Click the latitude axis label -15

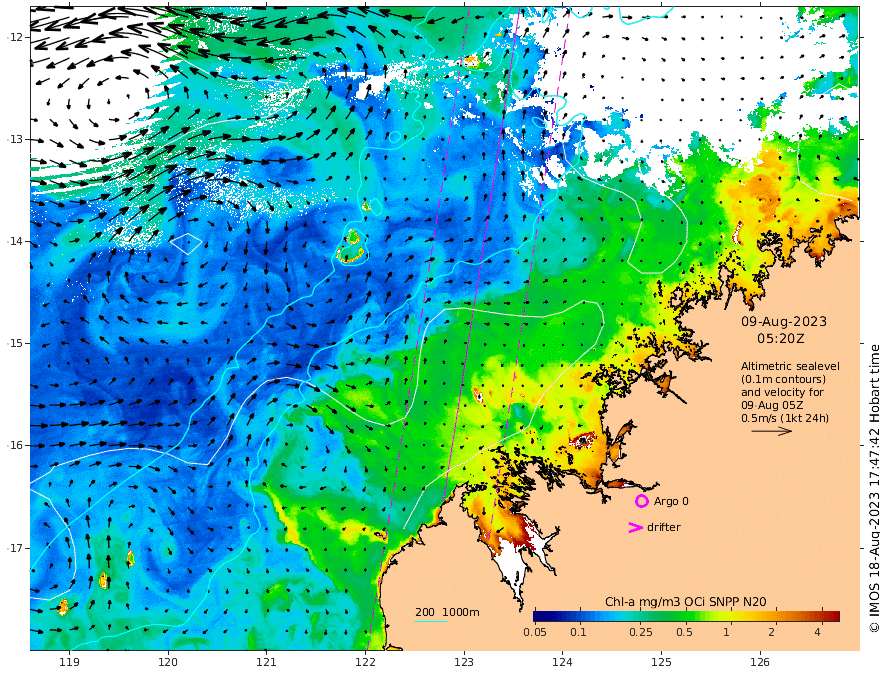(x=15, y=343)
